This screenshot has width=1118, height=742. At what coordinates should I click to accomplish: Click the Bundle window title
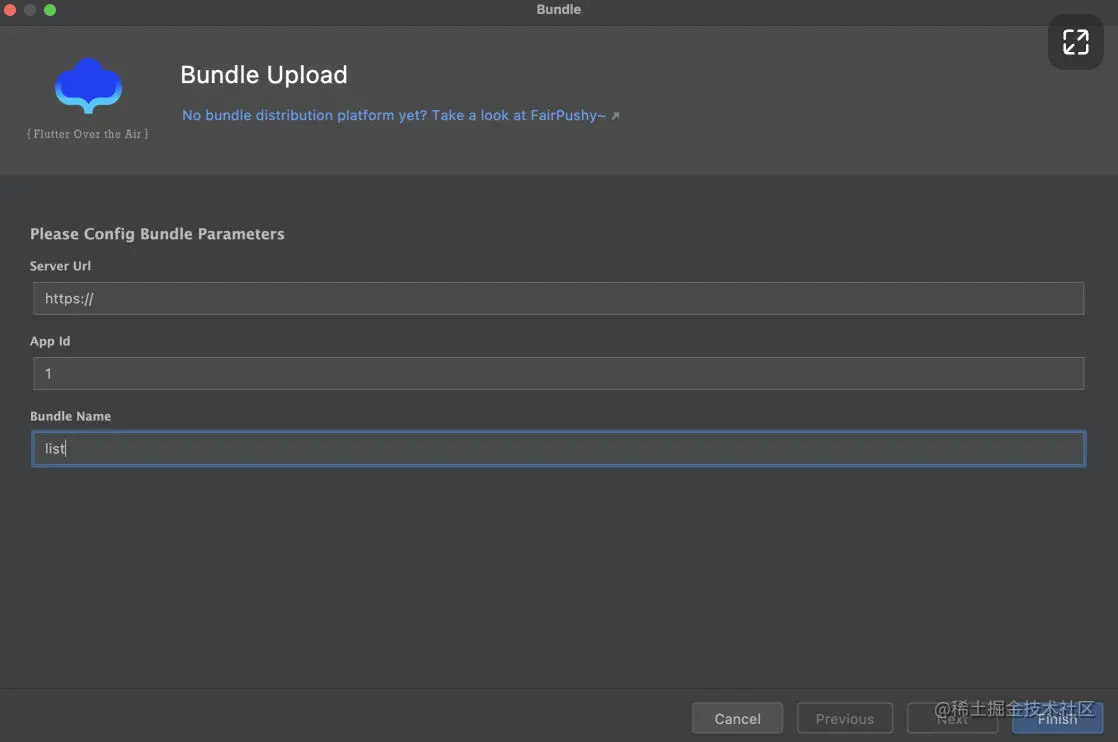tap(558, 9)
